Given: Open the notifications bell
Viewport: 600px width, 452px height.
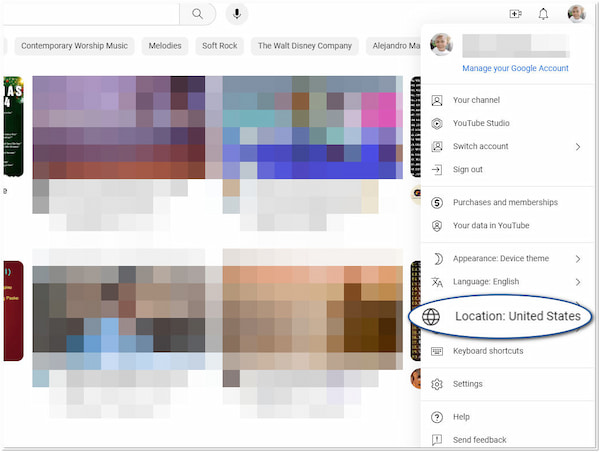Looking at the screenshot, I should [x=543, y=14].
